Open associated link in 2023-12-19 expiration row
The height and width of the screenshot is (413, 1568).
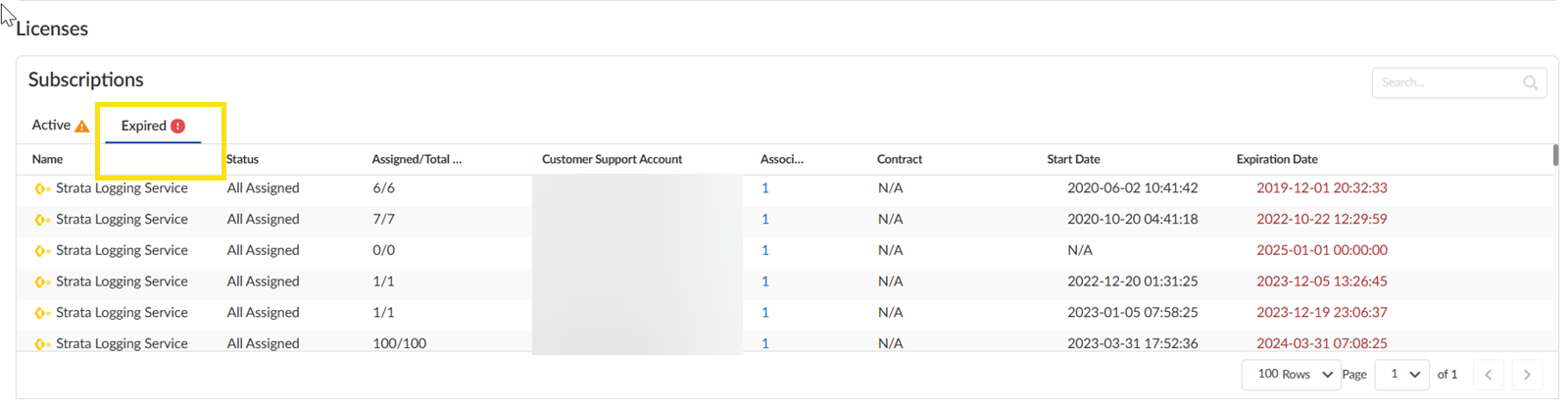pos(765,313)
